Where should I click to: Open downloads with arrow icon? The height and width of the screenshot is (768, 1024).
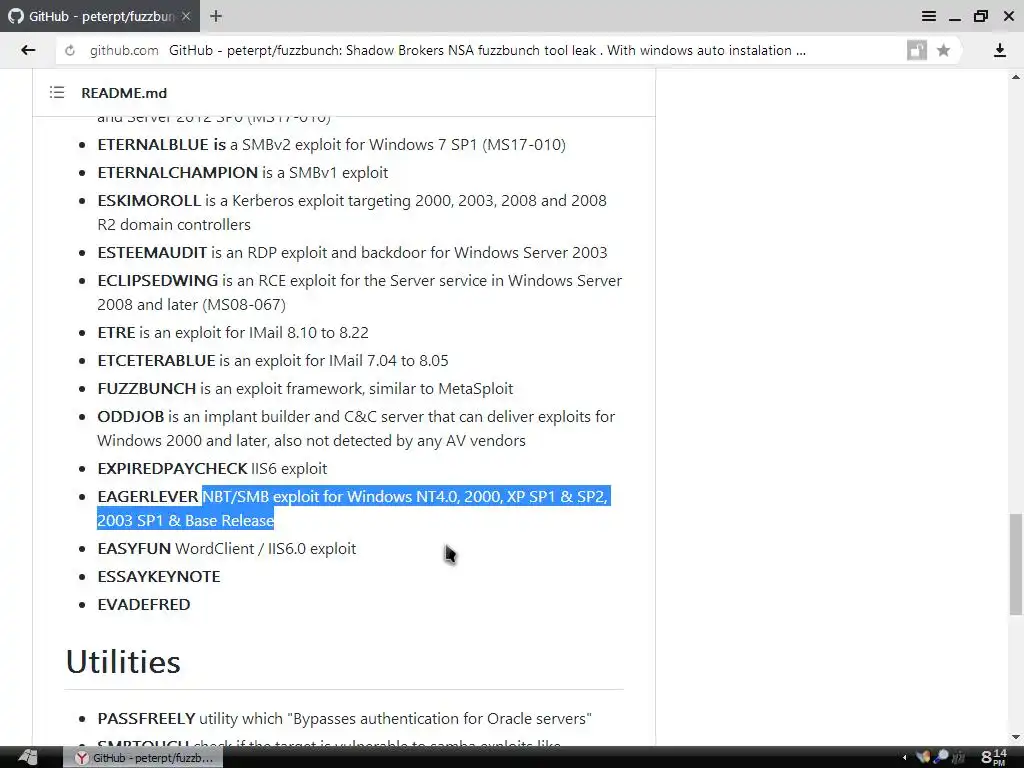[1000, 50]
